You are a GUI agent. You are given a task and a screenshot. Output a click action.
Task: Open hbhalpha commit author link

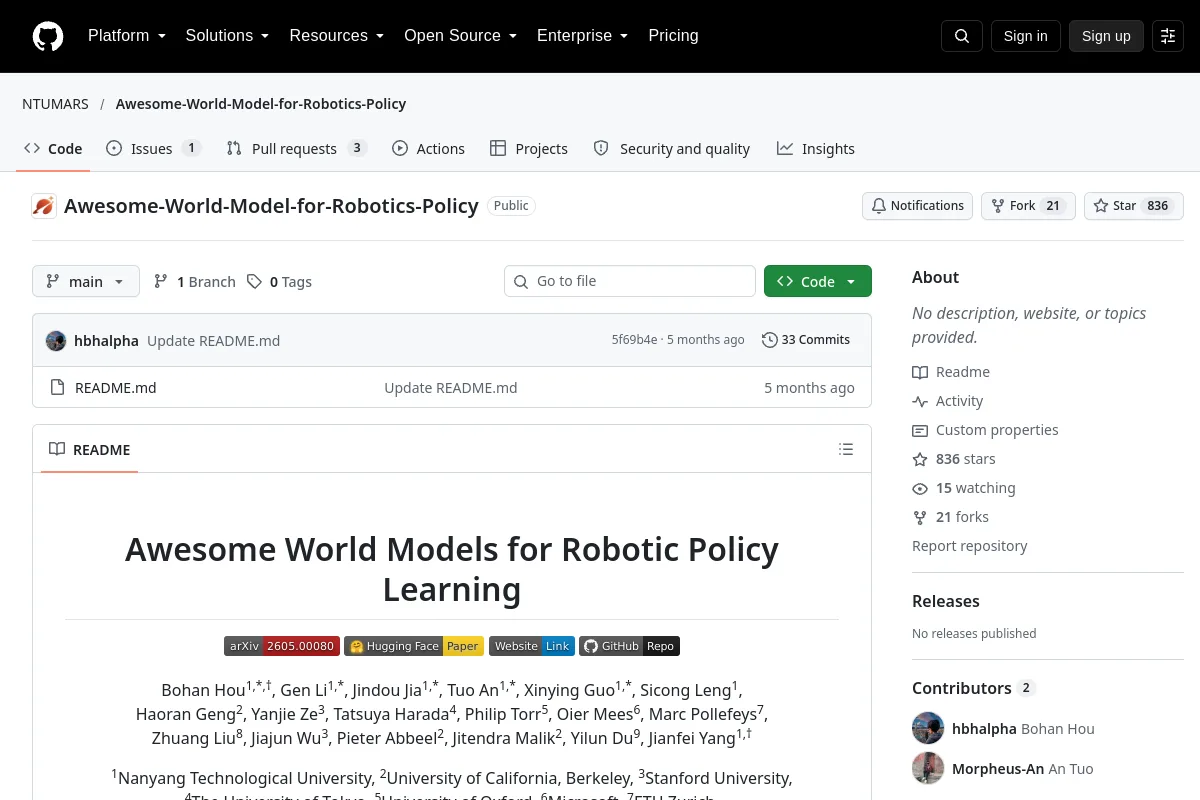point(106,340)
